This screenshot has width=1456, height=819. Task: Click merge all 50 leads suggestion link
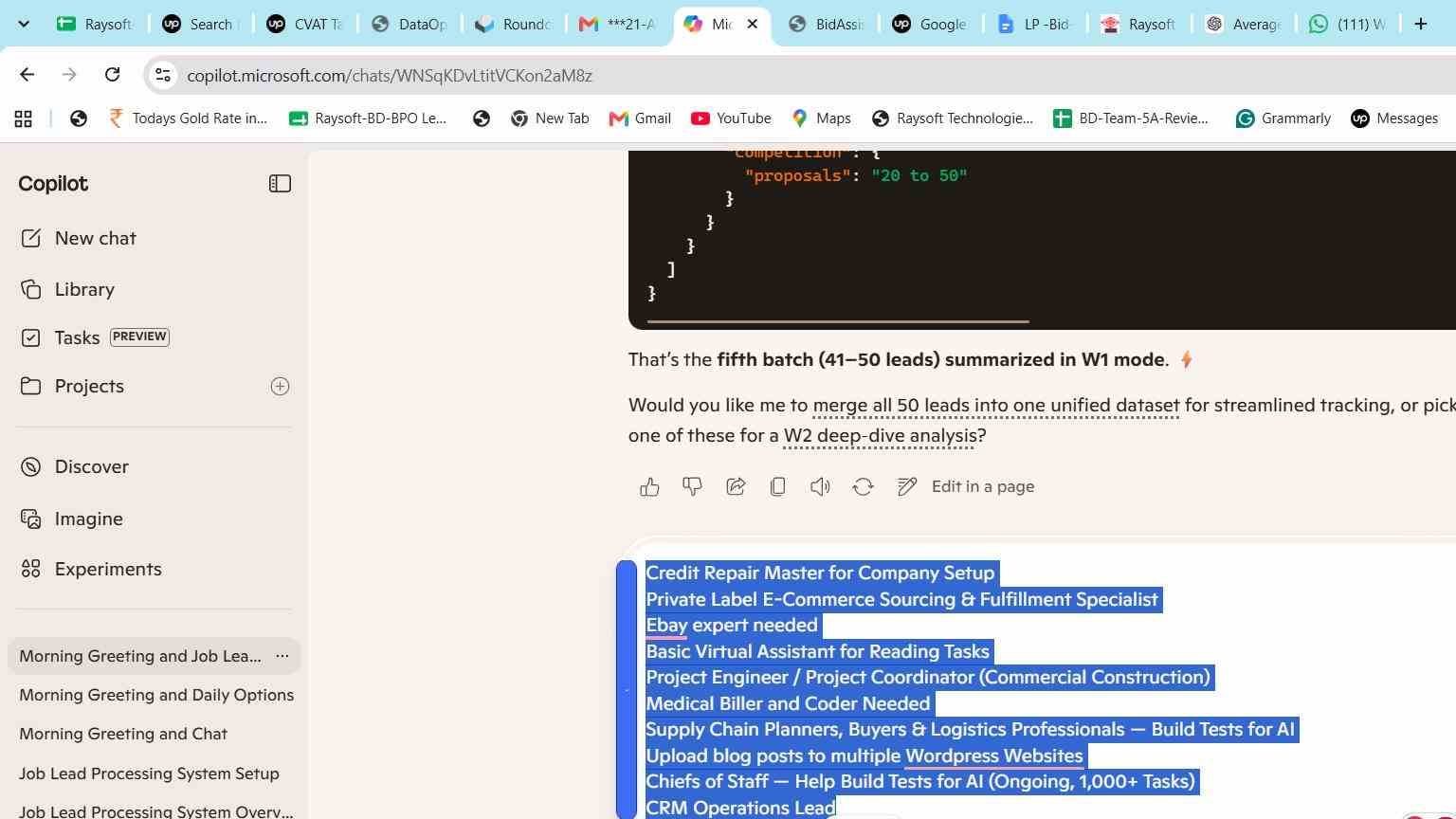click(996, 406)
